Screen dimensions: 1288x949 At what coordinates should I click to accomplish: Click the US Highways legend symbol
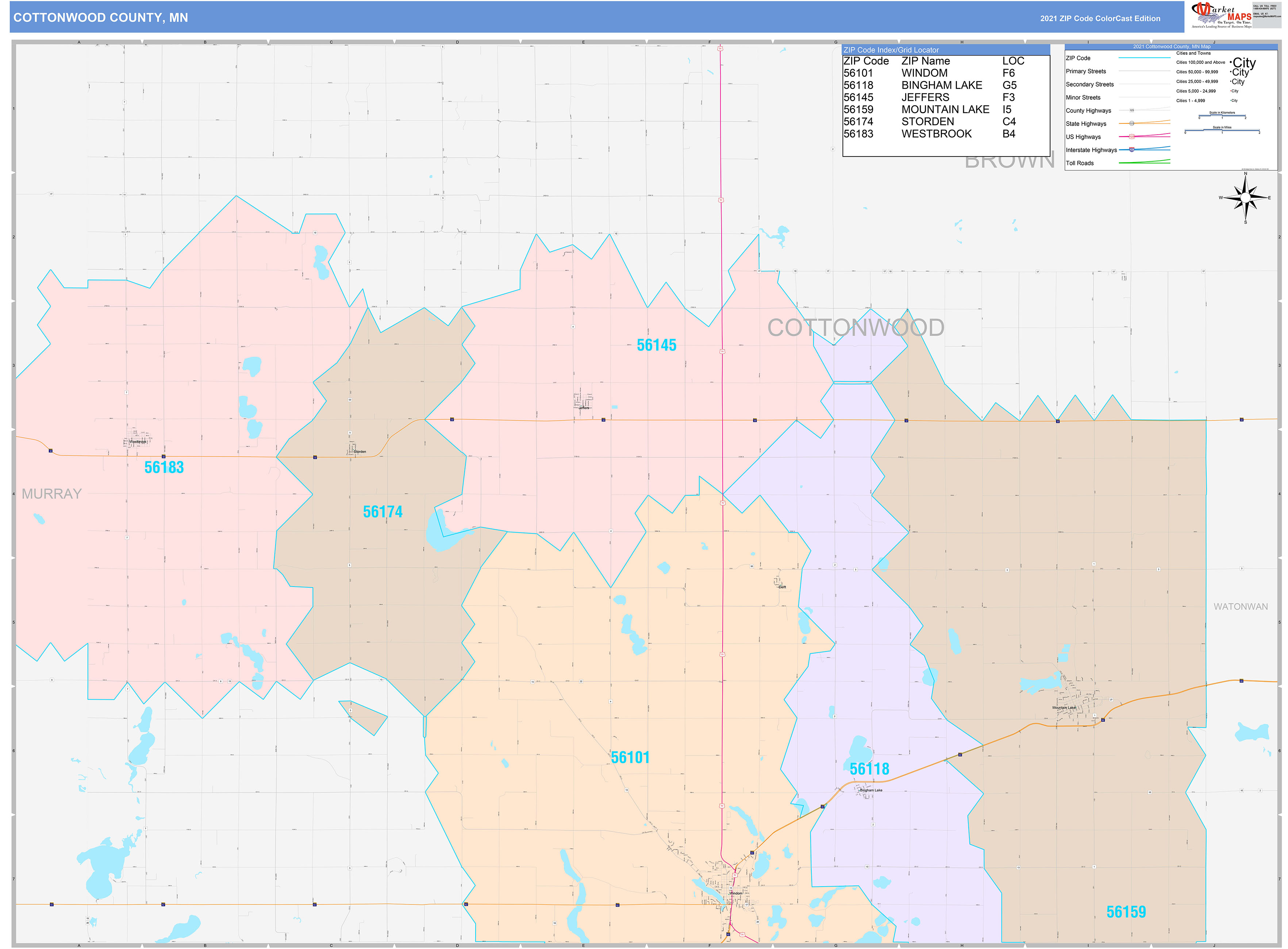(x=1132, y=137)
